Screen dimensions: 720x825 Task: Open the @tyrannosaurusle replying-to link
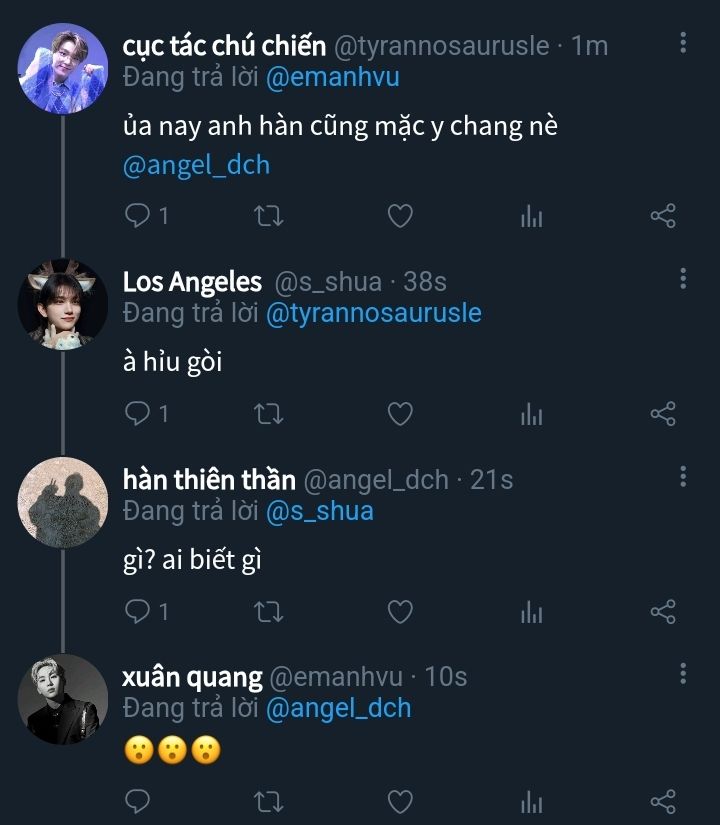point(373,313)
